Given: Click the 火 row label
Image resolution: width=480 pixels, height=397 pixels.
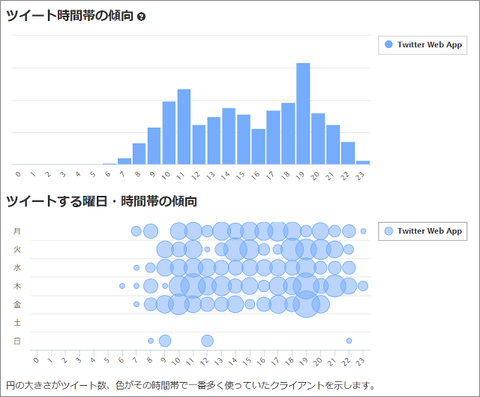Looking at the screenshot, I should pyautogui.click(x=17, y=249).
